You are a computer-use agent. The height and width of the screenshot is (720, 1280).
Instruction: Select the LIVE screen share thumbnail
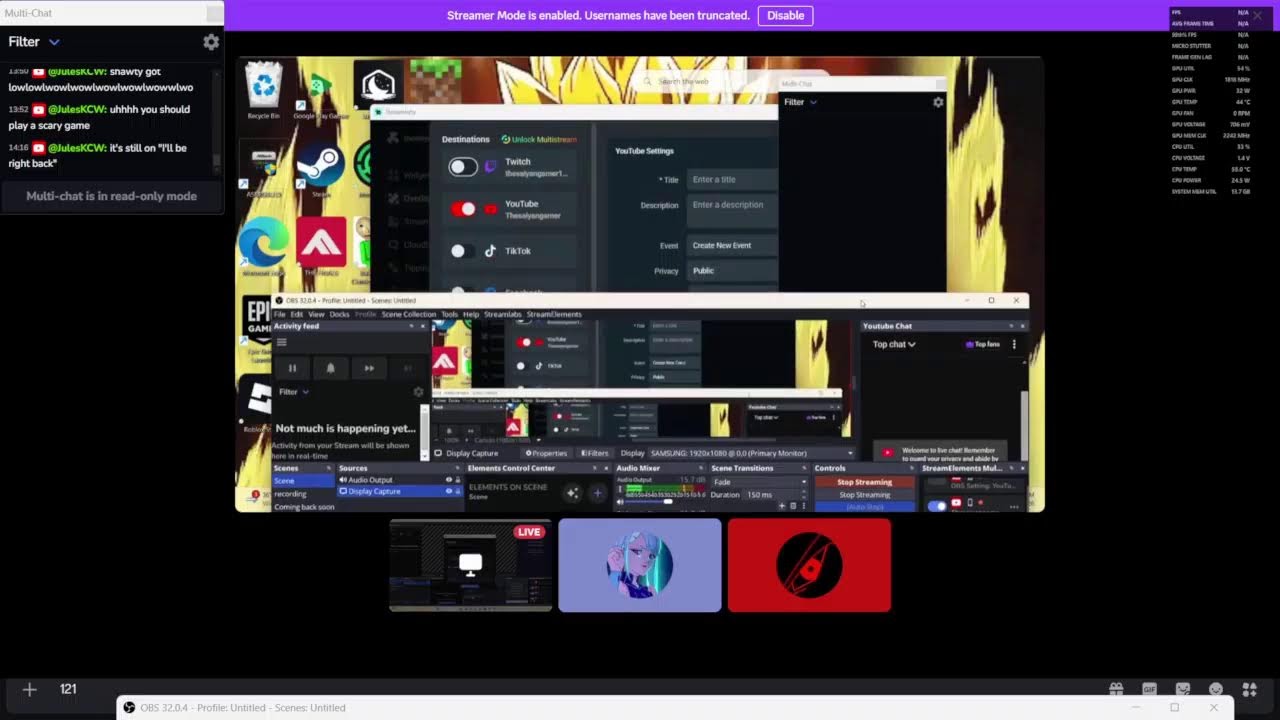(470, 565)
